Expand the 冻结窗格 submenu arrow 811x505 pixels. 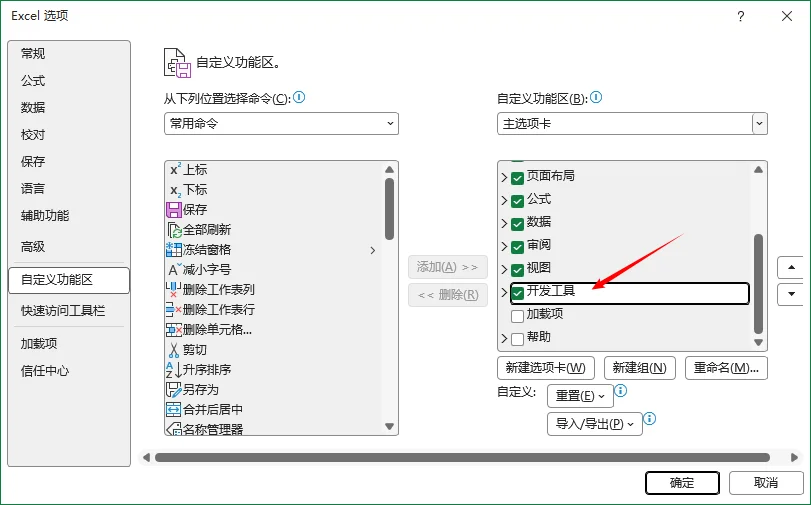coord(373,250)
